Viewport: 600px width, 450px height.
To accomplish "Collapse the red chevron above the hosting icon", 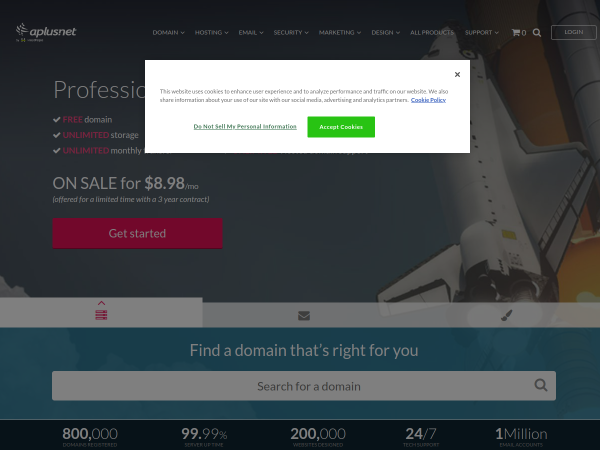I will [101, 303].
